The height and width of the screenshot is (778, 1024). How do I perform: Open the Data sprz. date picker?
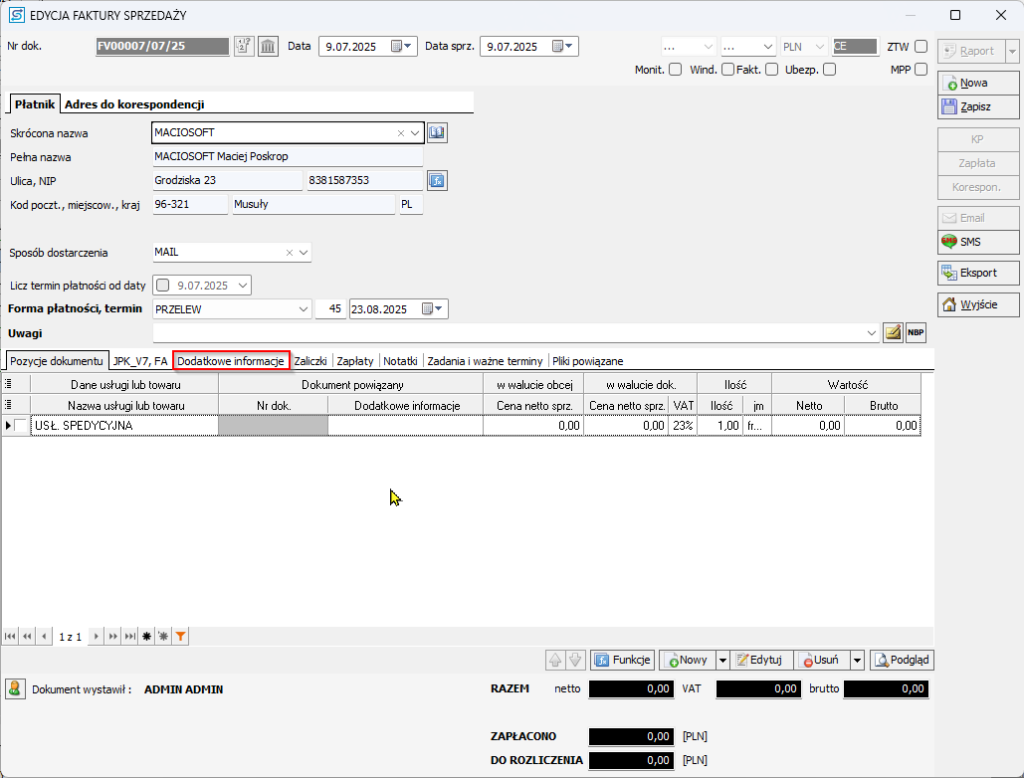click(567, 46)
